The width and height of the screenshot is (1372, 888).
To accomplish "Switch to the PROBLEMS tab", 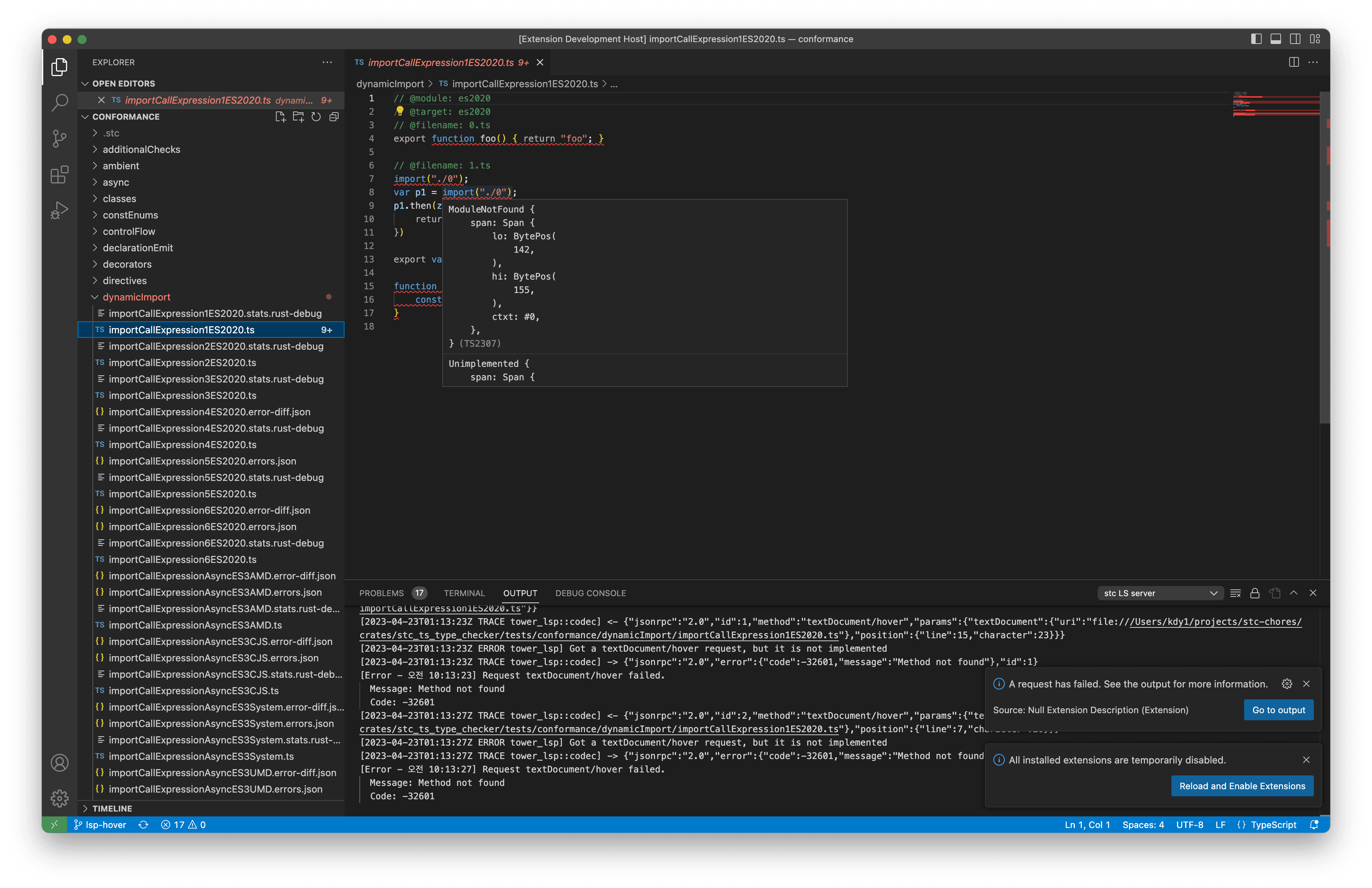I will tap(381, 593).
